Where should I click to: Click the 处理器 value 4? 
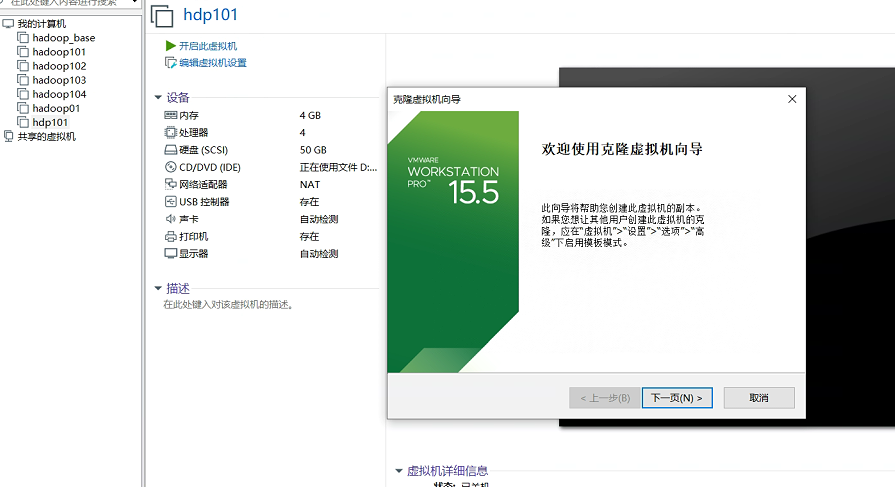click(x=303, y=132)
